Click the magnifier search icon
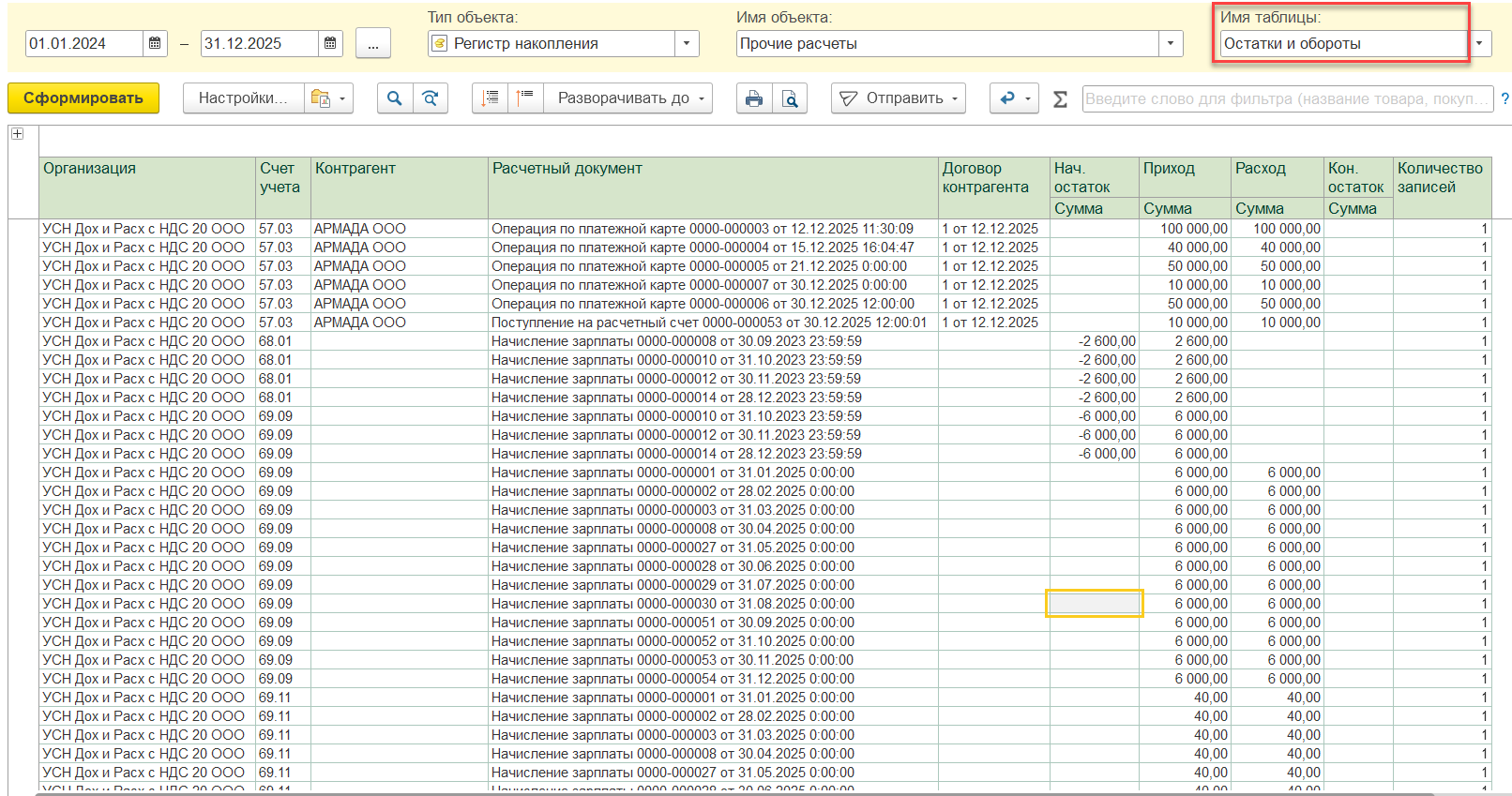This screenshot has width=1512, height=796. [395, 98]
